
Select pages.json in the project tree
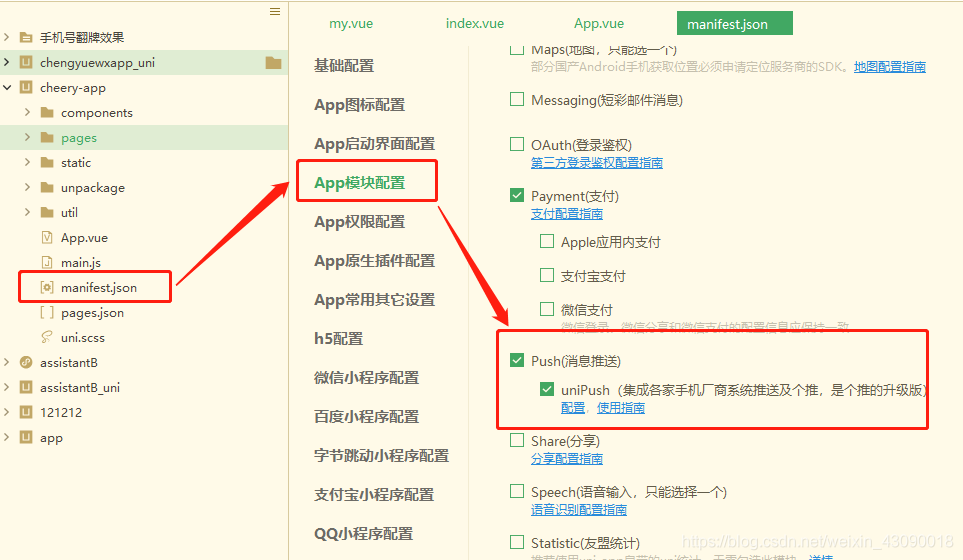[x=92, y=313]
